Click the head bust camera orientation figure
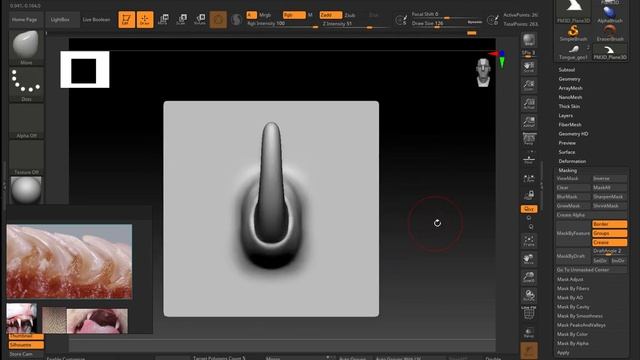The width and height of the screenshot is (640, 360). (x=483, y=72)
